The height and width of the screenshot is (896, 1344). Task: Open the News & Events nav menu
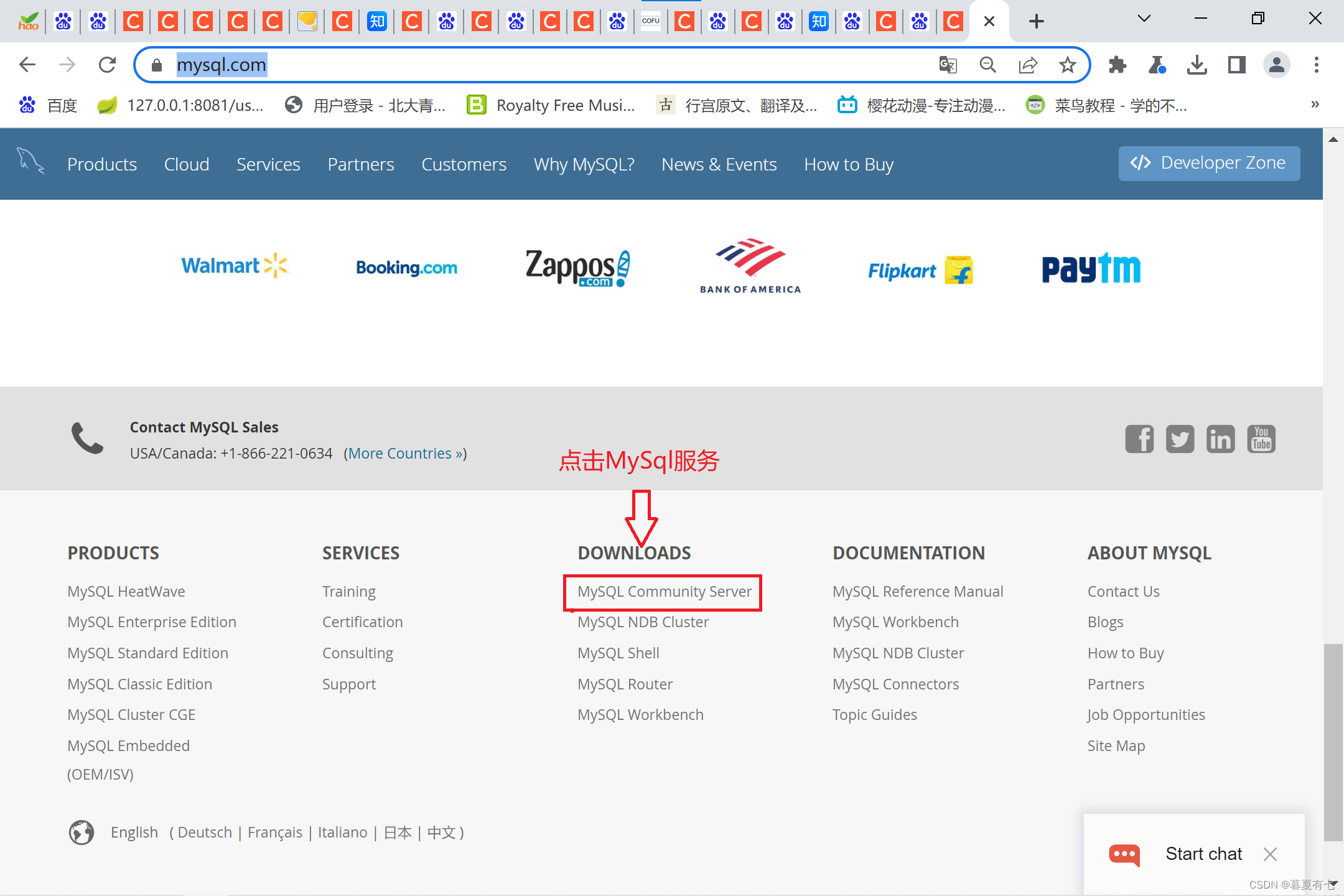(719, 164)
